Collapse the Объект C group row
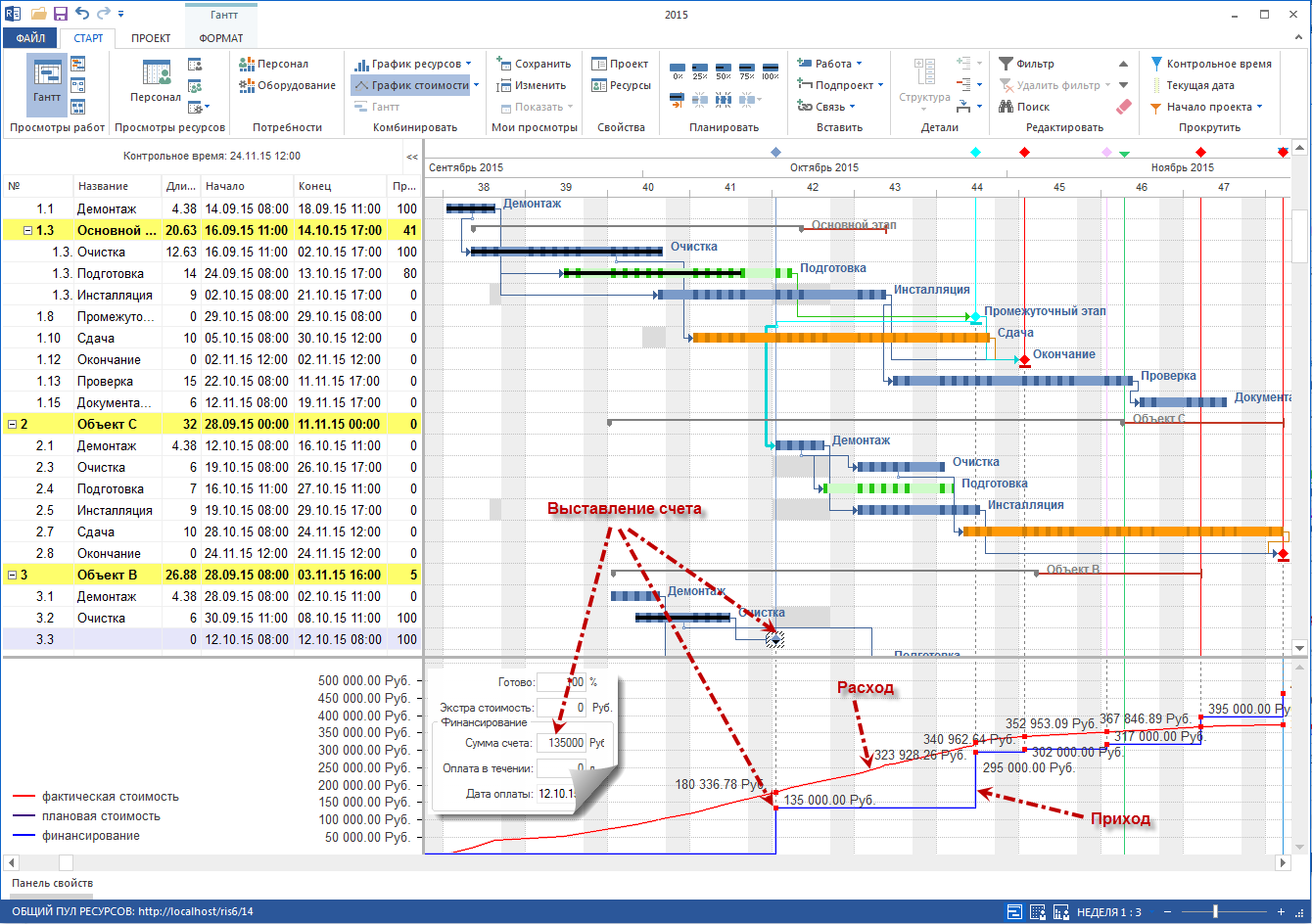1312x924 pixels. pyautogui.click(x=13, y=425)
